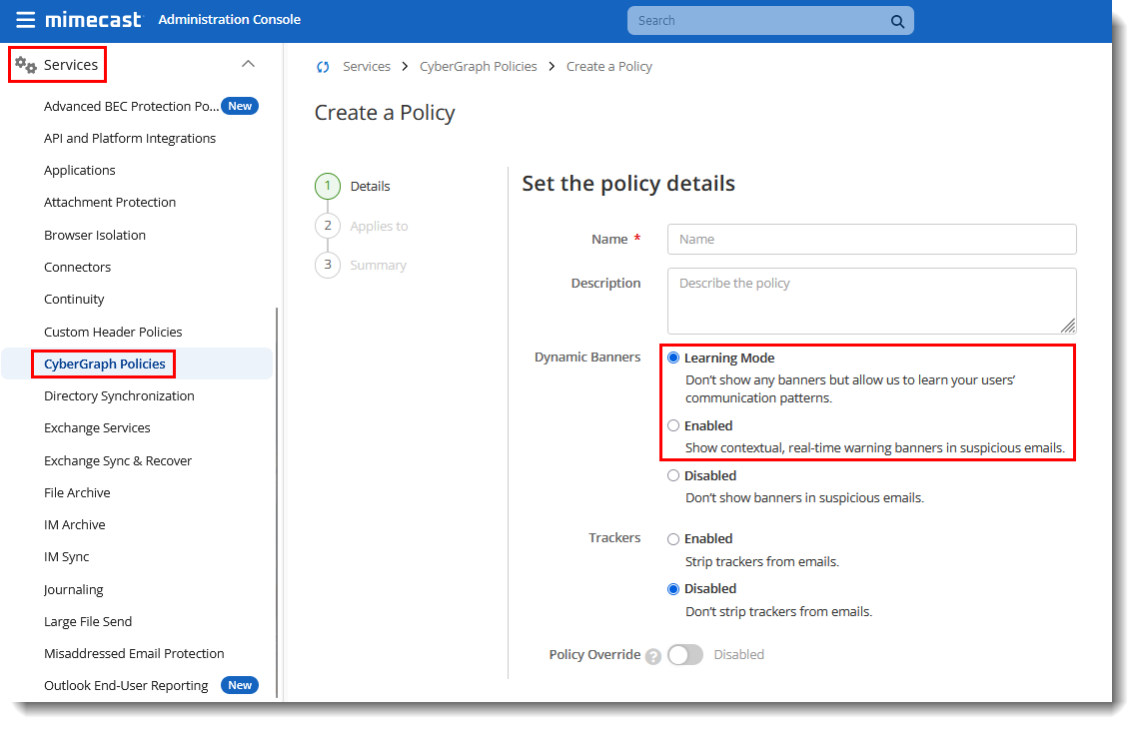
Task: Open IM Archive
Action: click(x=75, y=525)
